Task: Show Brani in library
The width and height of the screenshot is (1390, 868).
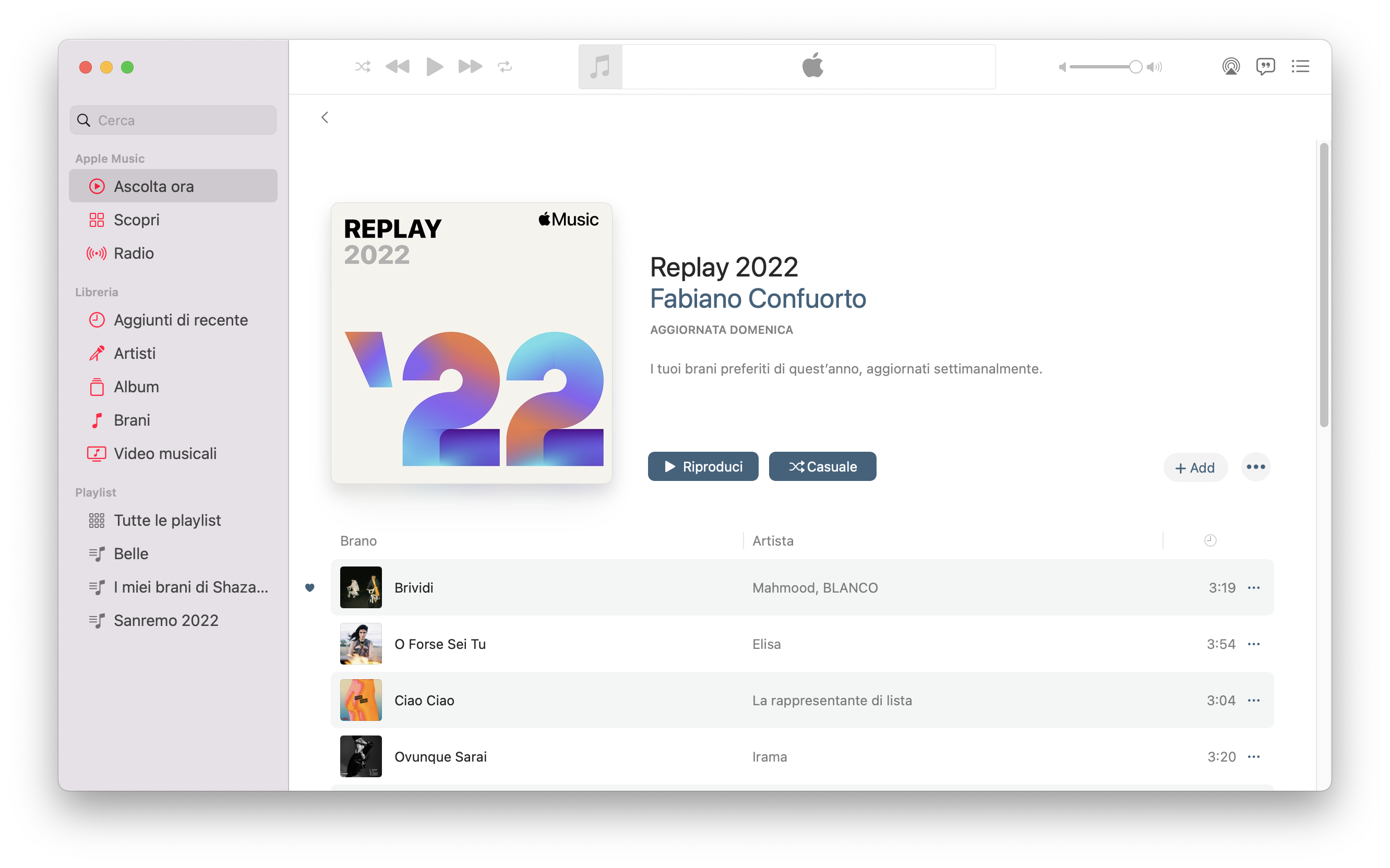Action: [x=173, y=419]
